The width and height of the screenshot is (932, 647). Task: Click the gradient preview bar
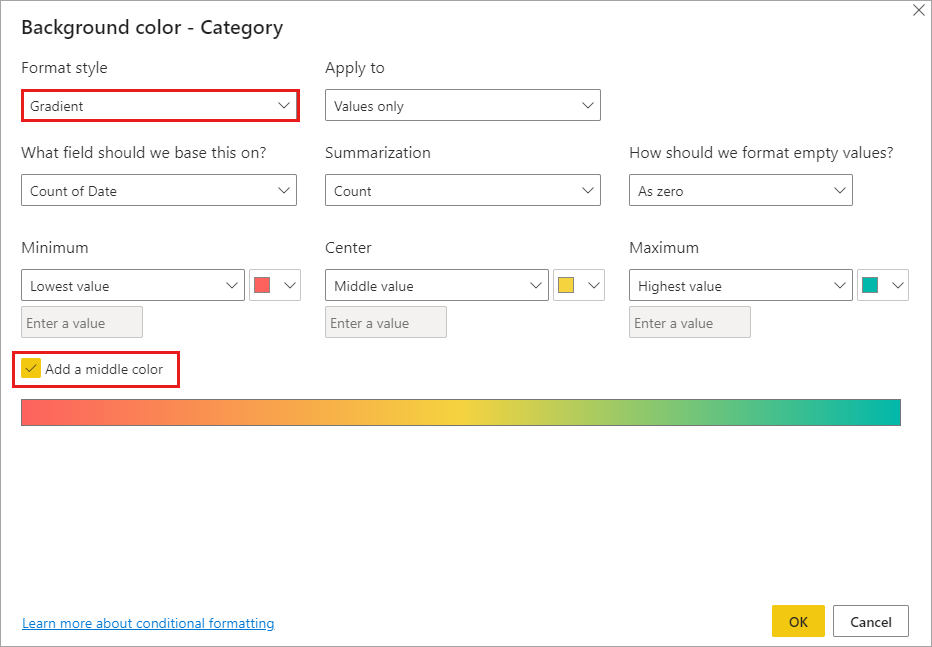click(x=461, y=412)
